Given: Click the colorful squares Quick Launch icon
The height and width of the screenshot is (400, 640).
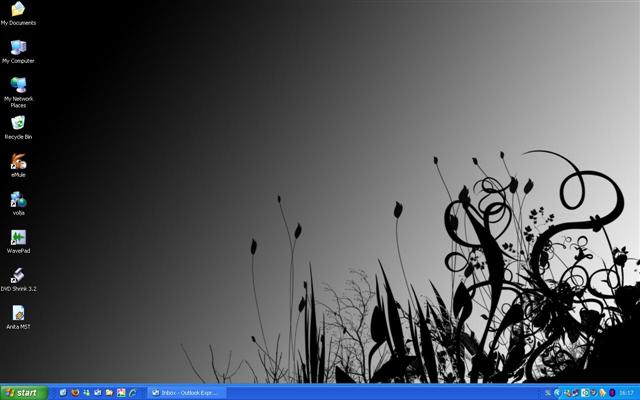Looking at the screenshot, I should coord(121,393).
